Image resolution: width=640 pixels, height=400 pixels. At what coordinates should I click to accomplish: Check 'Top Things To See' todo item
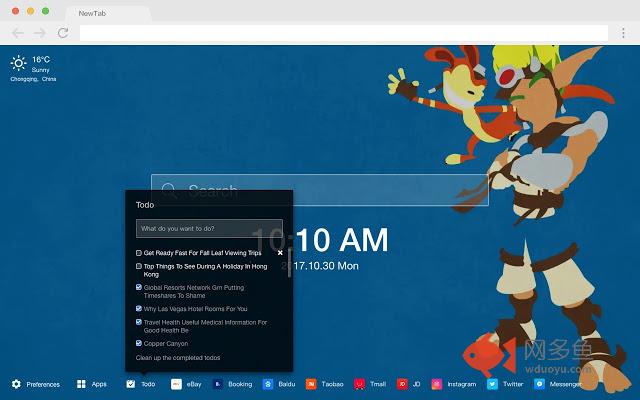point(139,267)
